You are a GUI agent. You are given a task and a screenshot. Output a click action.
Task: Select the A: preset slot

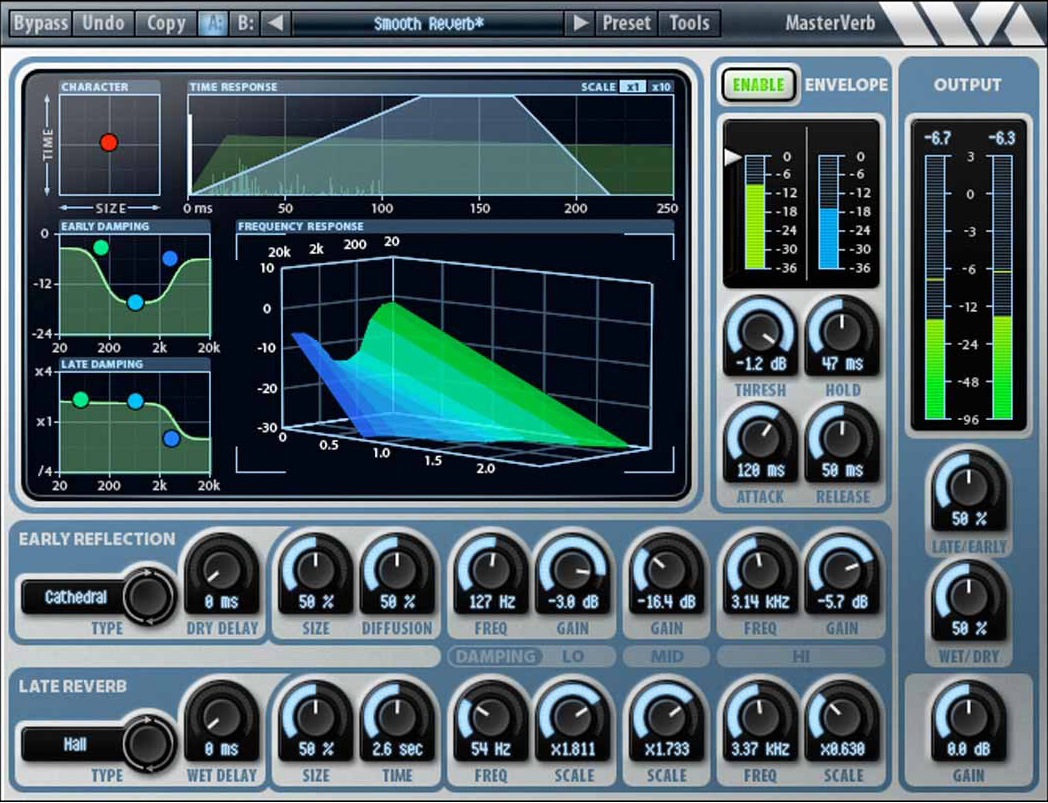pyautogui.click(x=213, y=23)
